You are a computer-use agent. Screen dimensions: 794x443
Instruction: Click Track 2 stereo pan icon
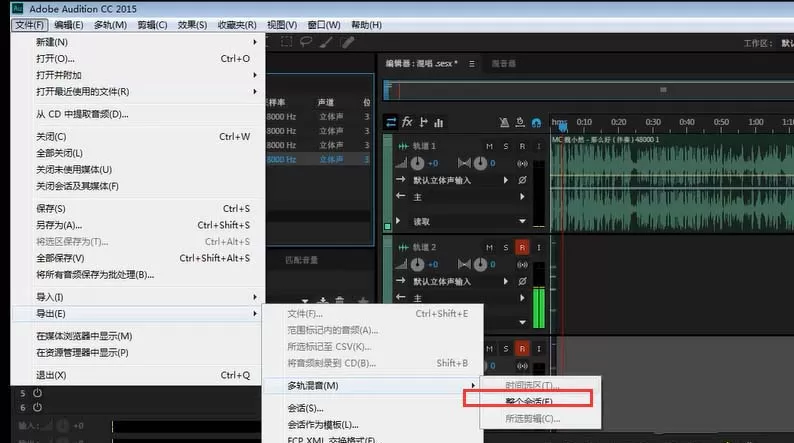(x=464, y=264)
